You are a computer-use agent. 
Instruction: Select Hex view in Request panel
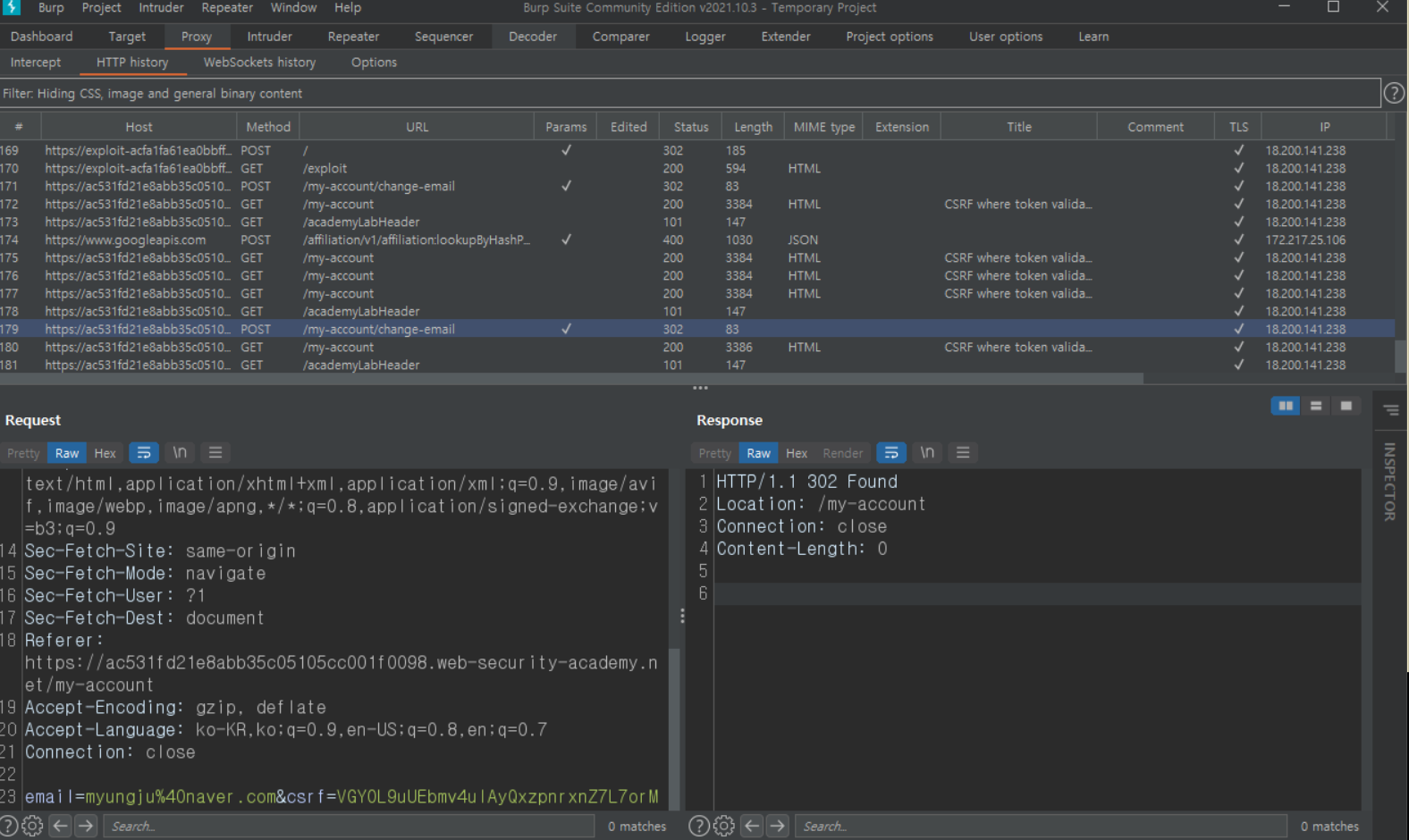[x=105, y=453]
